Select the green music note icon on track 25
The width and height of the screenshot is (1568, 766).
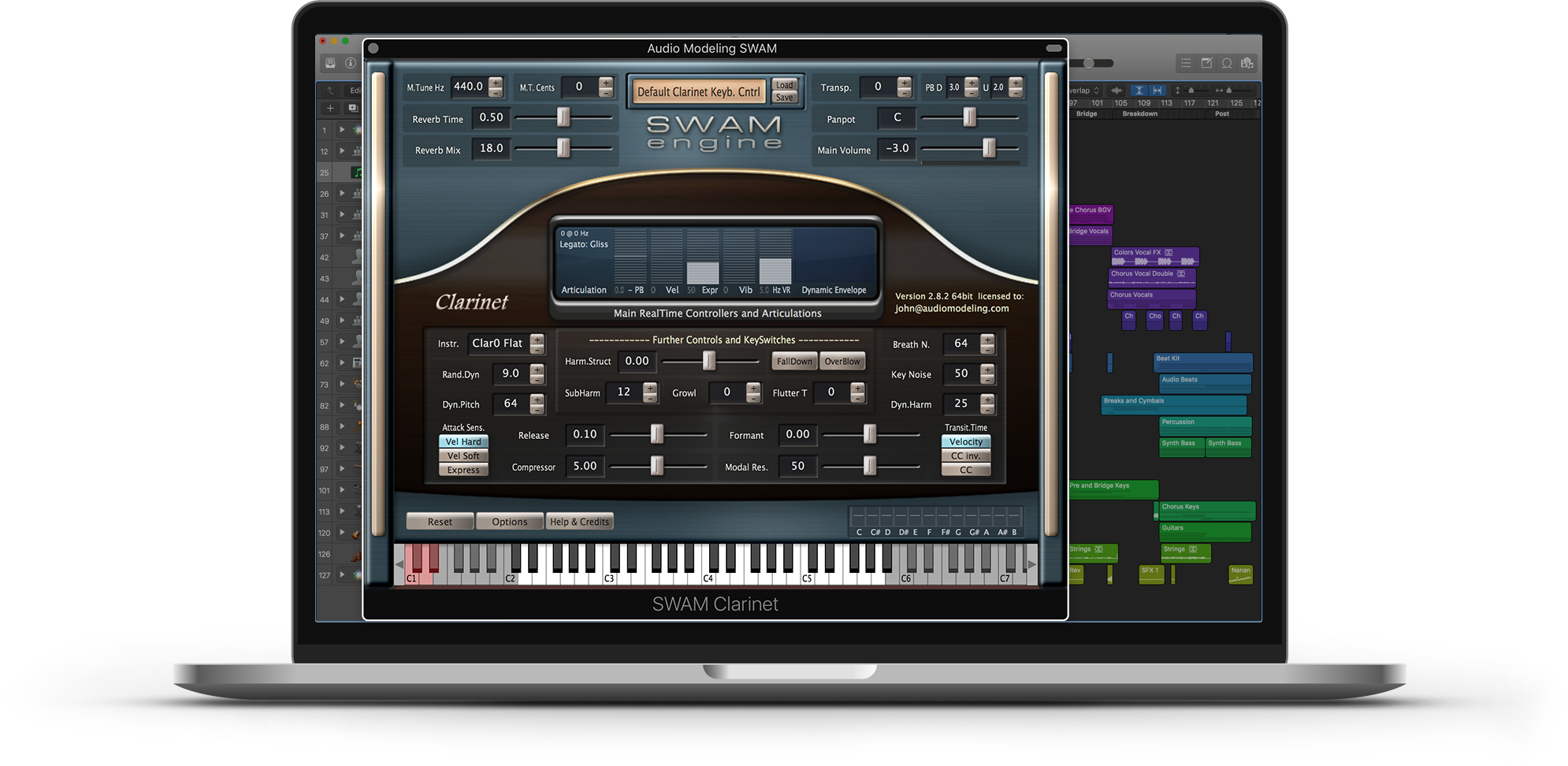pos(357,173)
